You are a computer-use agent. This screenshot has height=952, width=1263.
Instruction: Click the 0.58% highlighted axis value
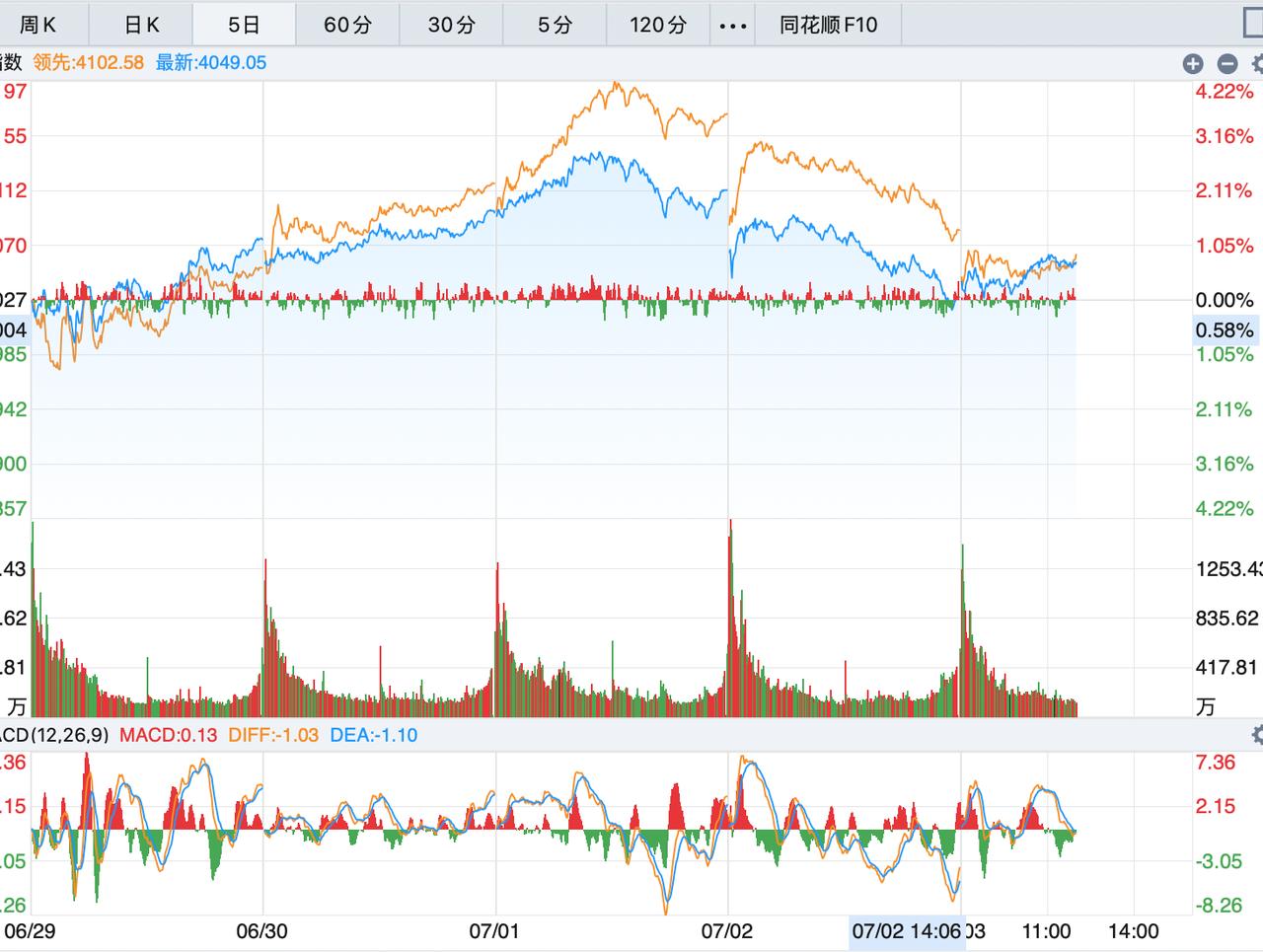1225,330
